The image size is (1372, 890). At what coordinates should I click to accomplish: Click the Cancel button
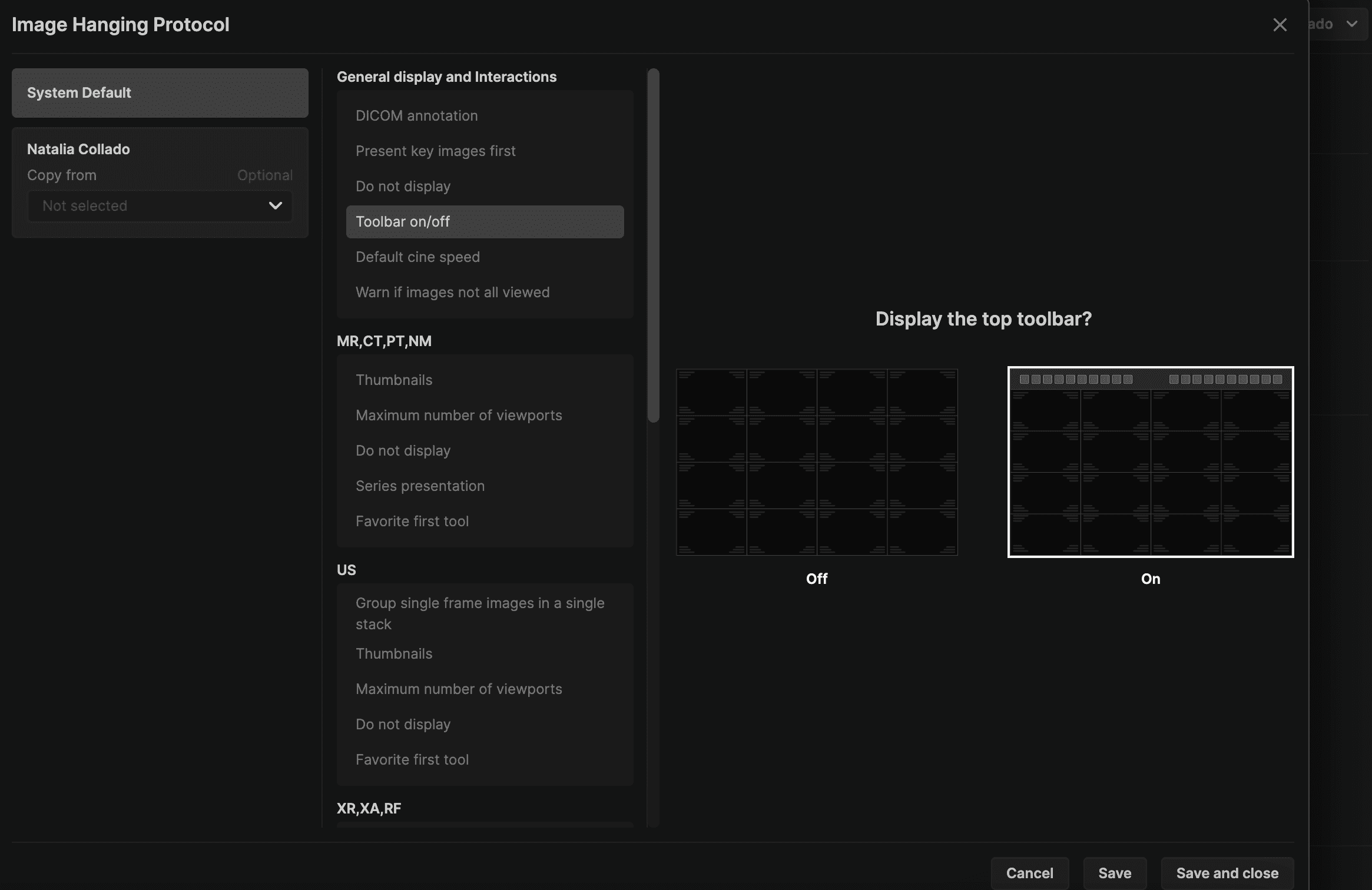click(1029, 873)
